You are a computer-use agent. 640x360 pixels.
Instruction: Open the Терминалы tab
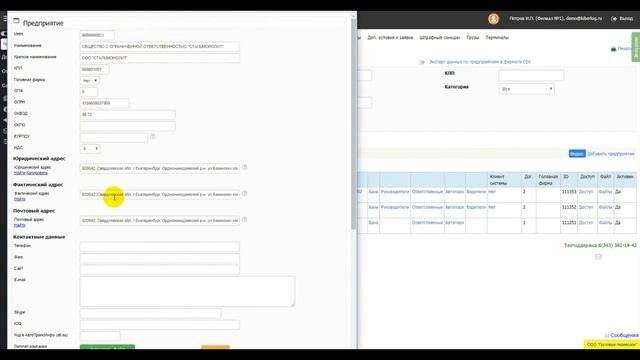click(x=497, y=38)
